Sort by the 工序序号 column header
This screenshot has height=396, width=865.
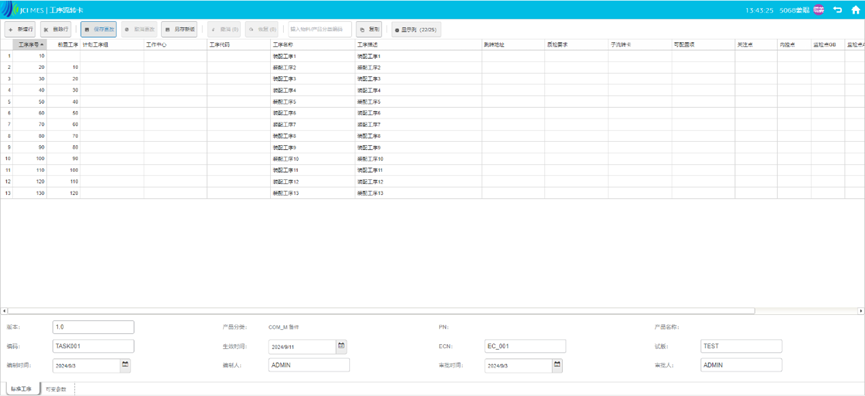click(x=30, y=45)
